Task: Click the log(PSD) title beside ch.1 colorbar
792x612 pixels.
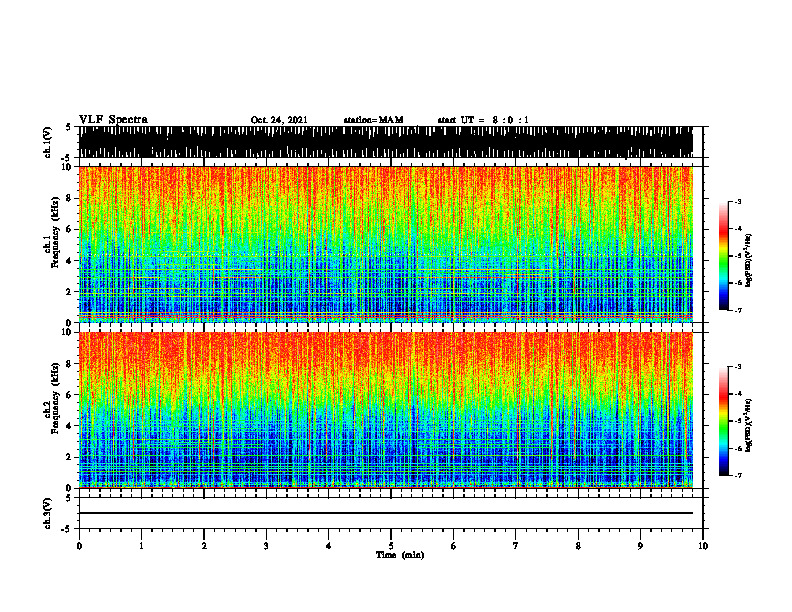Action: [749, 261]
